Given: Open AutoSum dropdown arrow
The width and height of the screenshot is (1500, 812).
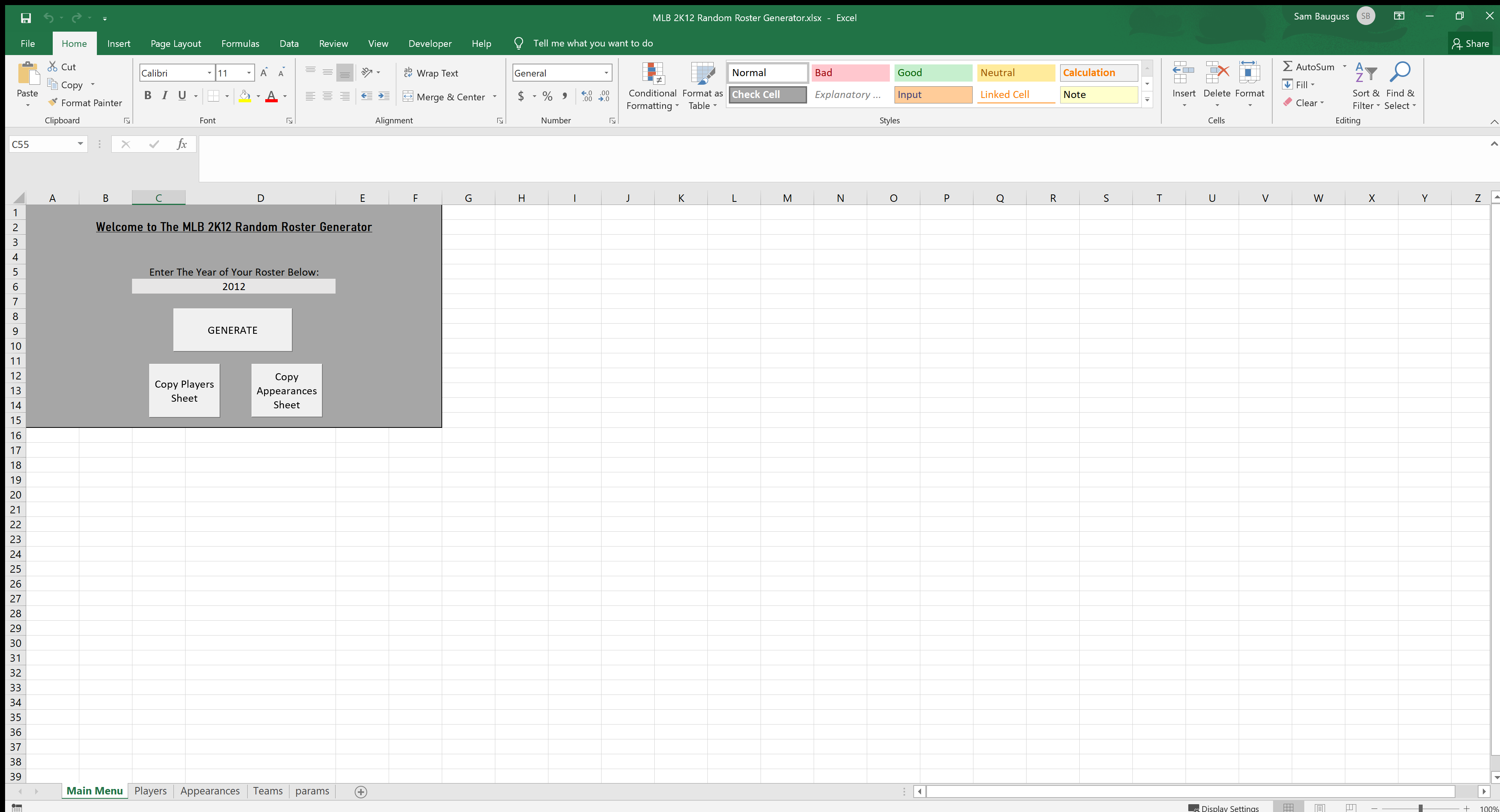Looking at the screenshot, I should pyautogui.click(x=1345, y=66).
